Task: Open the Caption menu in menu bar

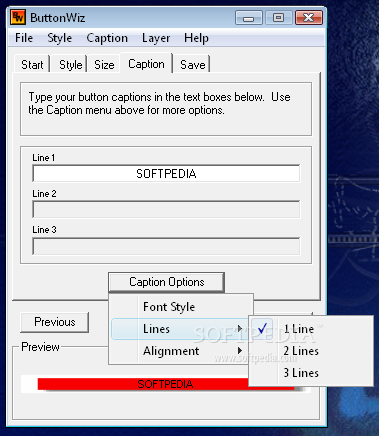Action: click(x=107, y=38)
